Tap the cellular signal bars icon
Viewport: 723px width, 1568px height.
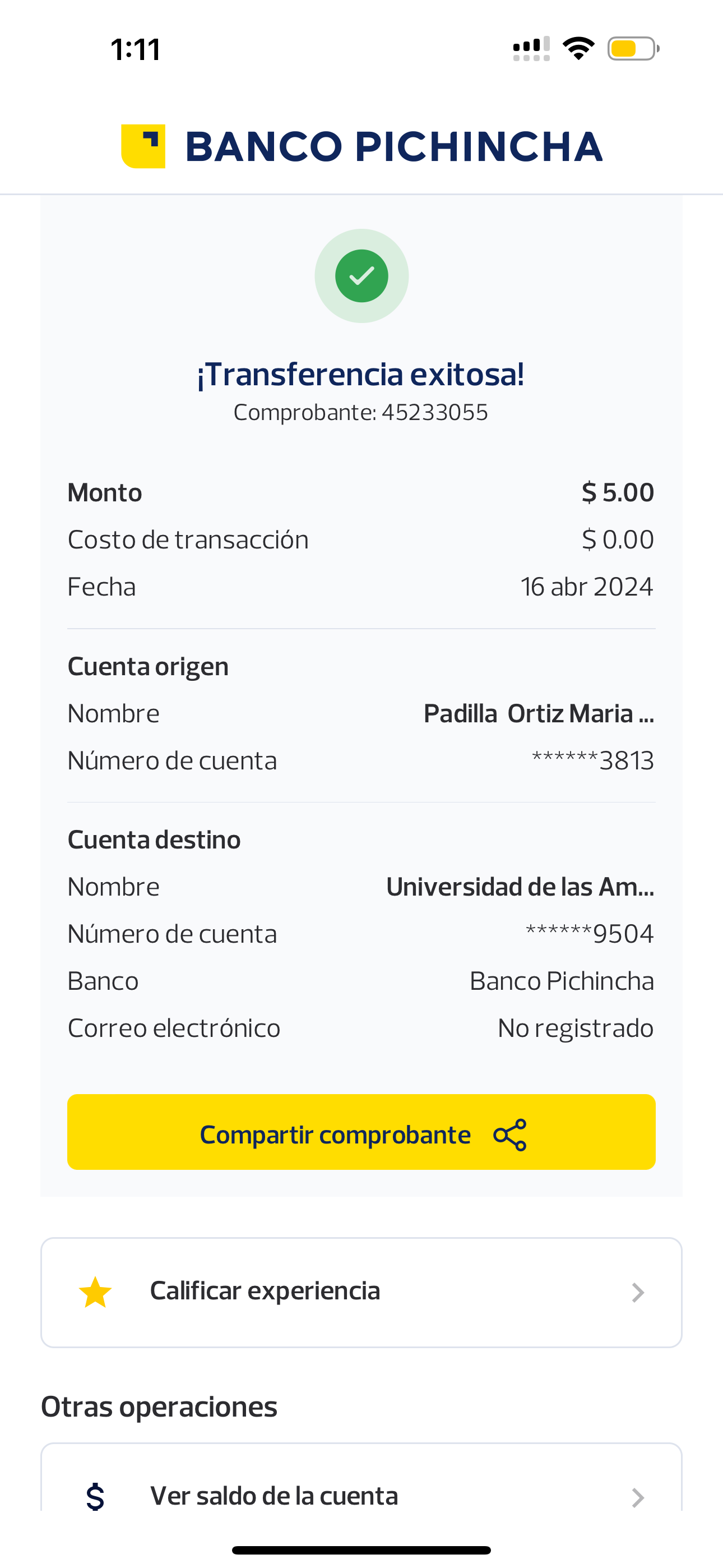(531, 49)
